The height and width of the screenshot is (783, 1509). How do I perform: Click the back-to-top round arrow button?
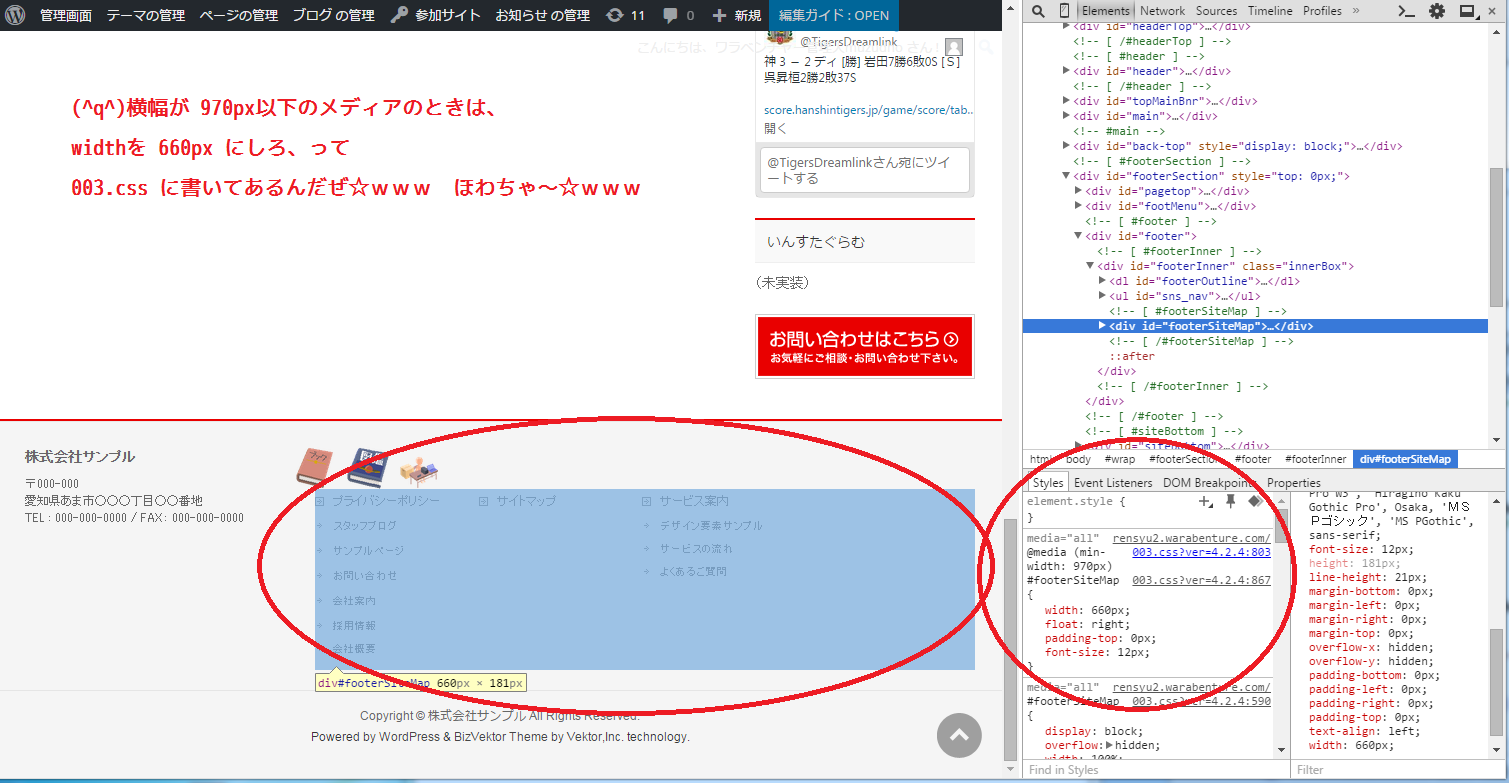point(959,735)
